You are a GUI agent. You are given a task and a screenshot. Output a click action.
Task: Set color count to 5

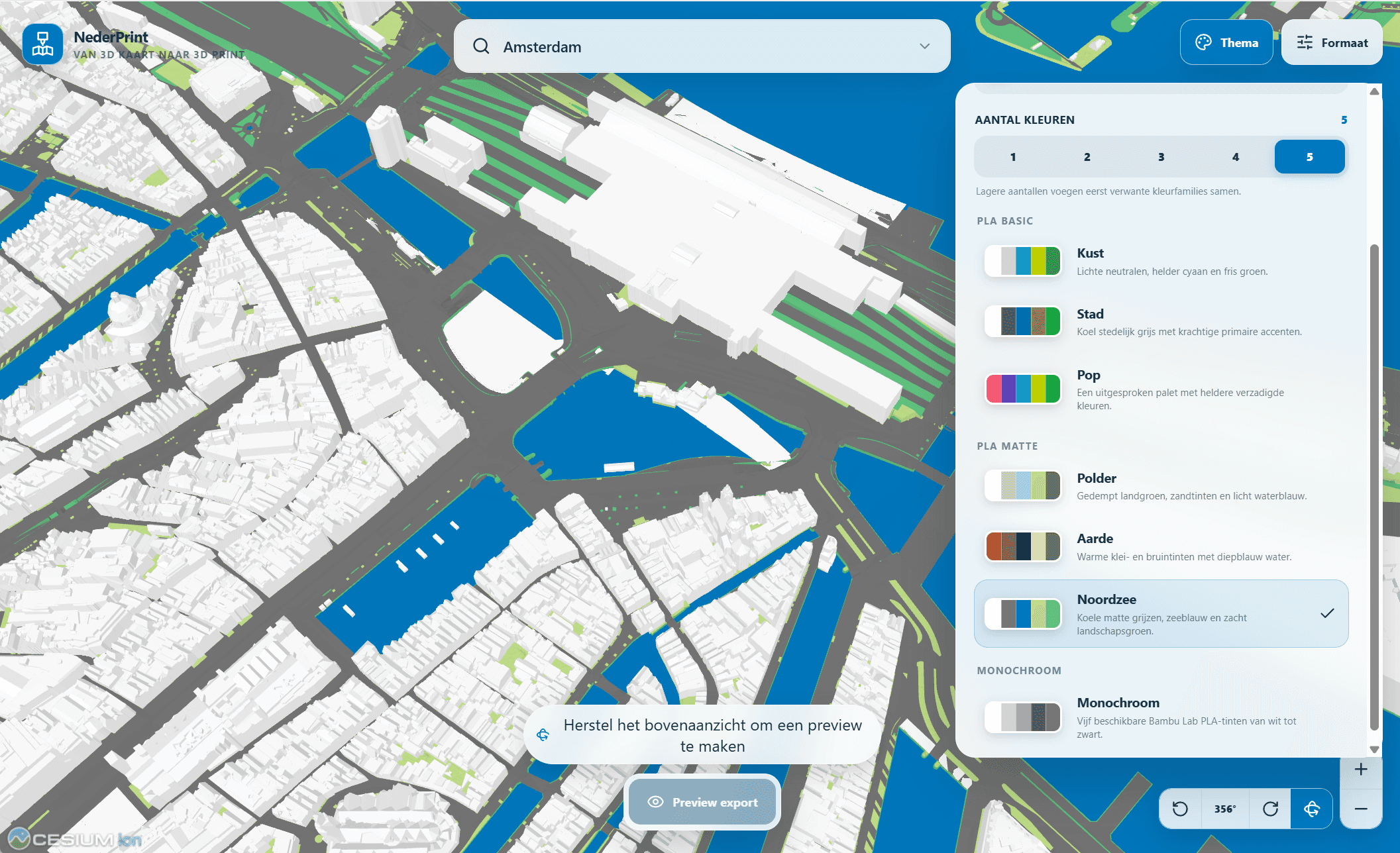[x=1309, y=157]
